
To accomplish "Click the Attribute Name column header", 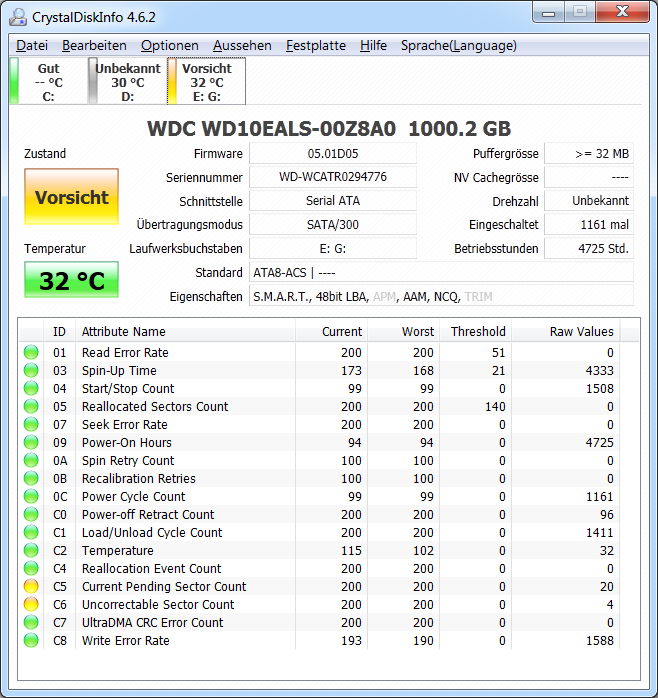I will coord(185,332).
